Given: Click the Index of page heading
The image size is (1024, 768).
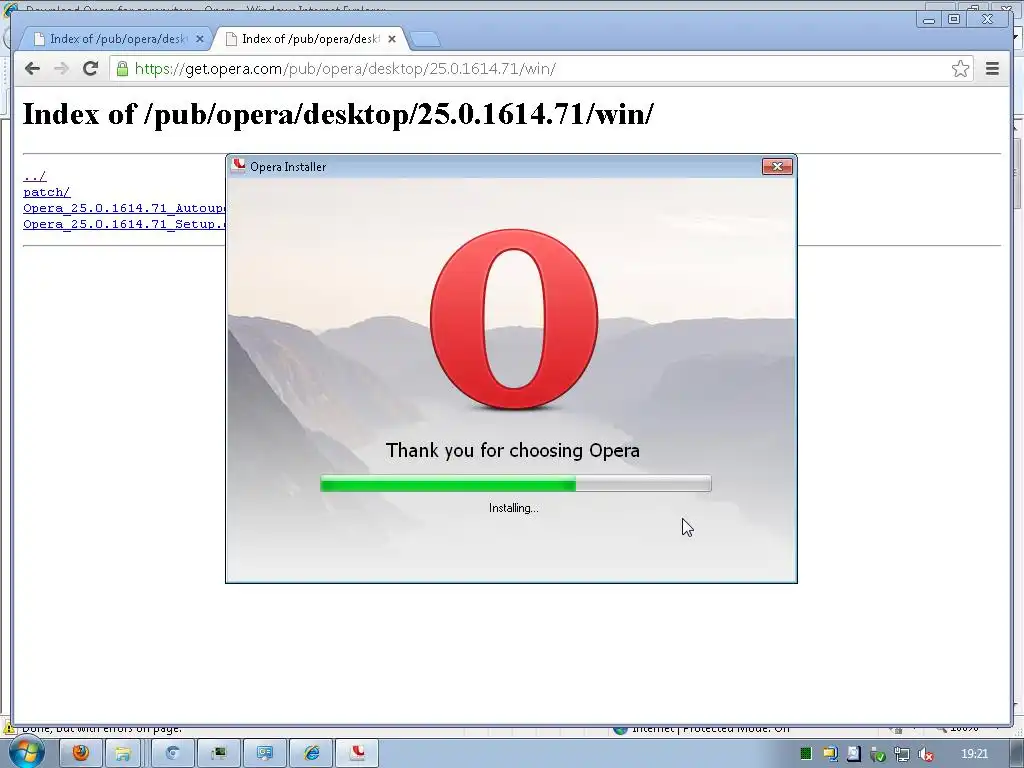Looking at the screenshot, I should pos(338,114).
